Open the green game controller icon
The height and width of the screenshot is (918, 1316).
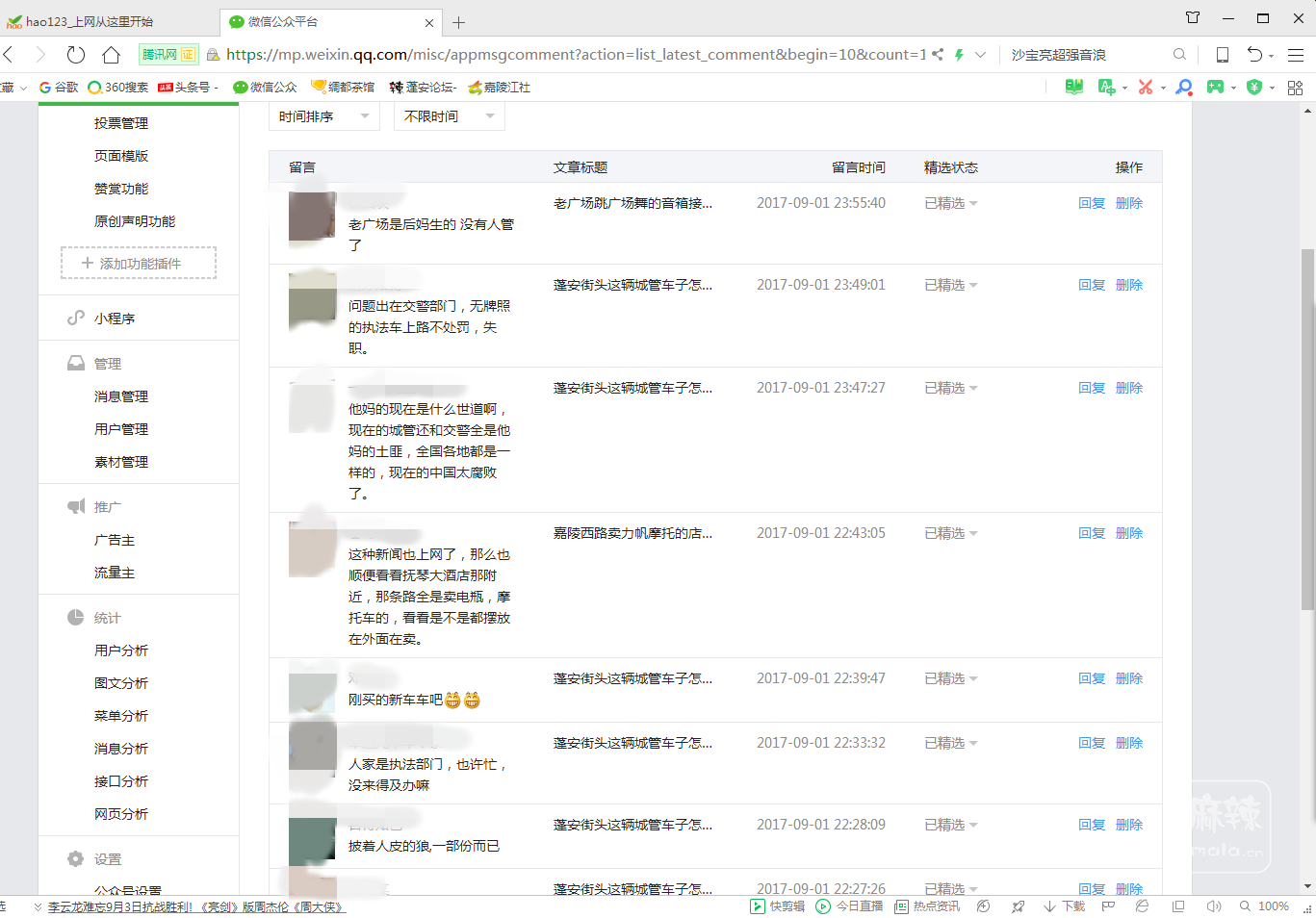pyautogui.click(x=1216, y=87)
